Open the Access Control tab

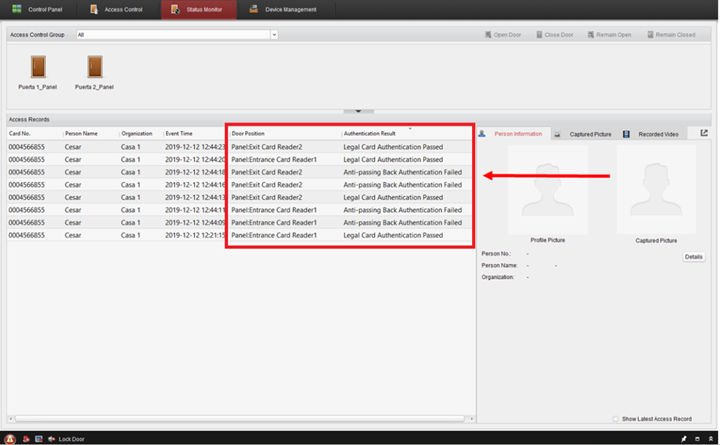pos(117,9)
